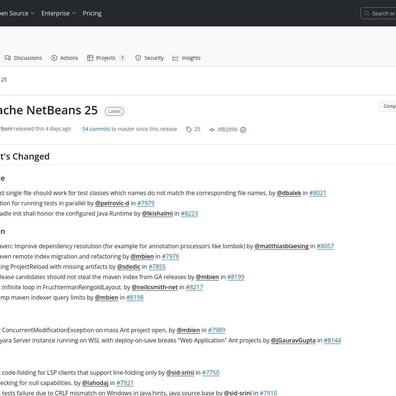Open the Projects tab
The height and width of the screenshot is (396, 396).
pos(106,58)
